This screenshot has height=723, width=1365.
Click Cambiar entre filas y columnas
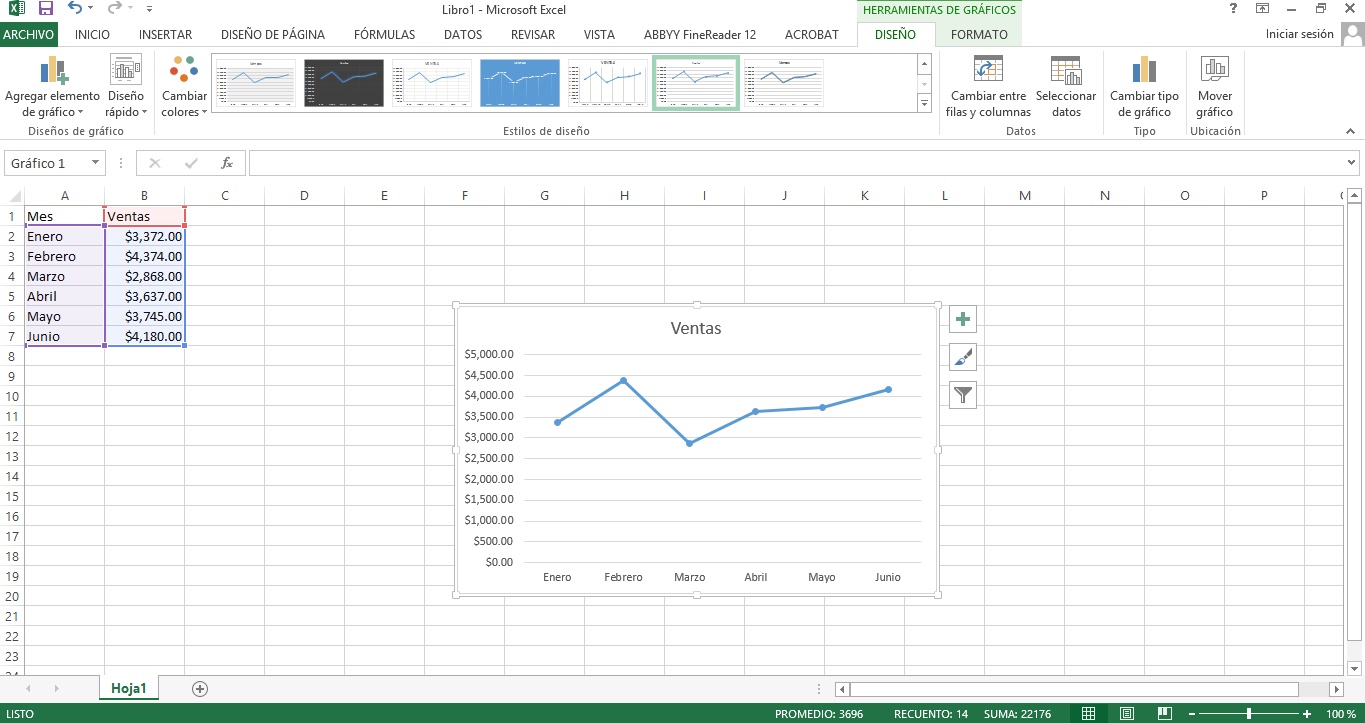[988, 87]
